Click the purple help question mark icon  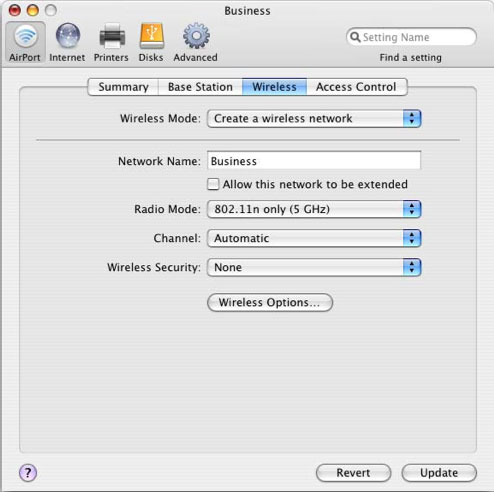click(x=28, y=472)
